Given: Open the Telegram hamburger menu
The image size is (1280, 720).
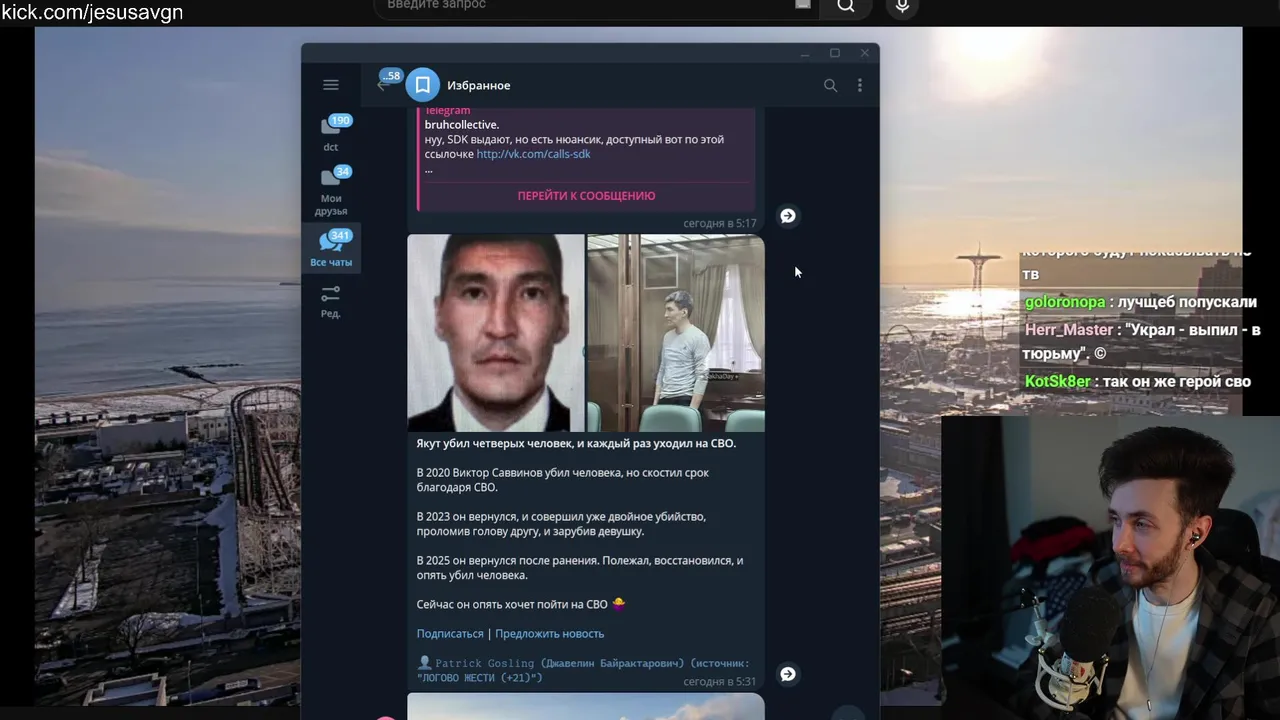Looking at the screenshot, I should pyautogui.click(x=331, y=85).
